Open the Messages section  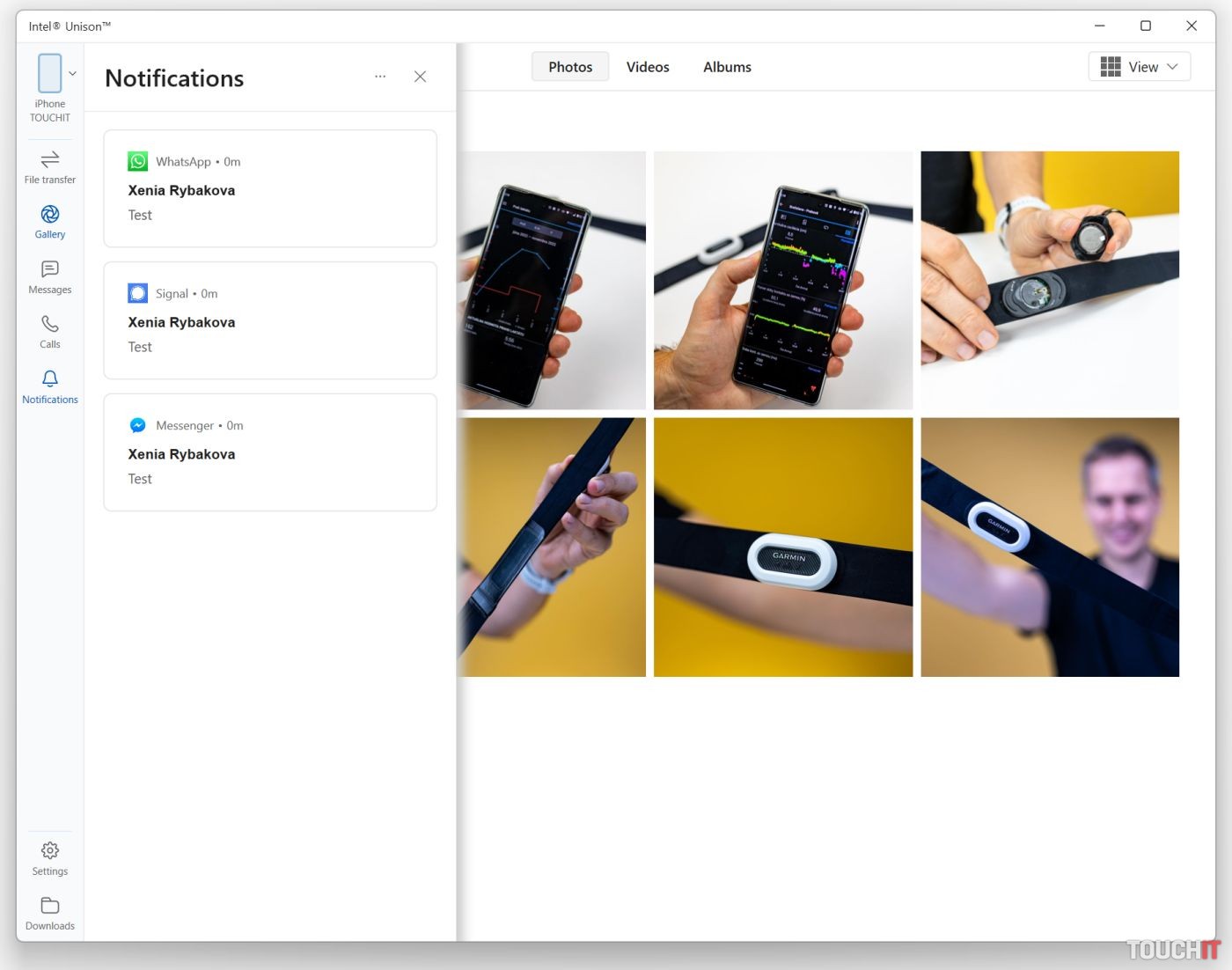coord(50,277)
